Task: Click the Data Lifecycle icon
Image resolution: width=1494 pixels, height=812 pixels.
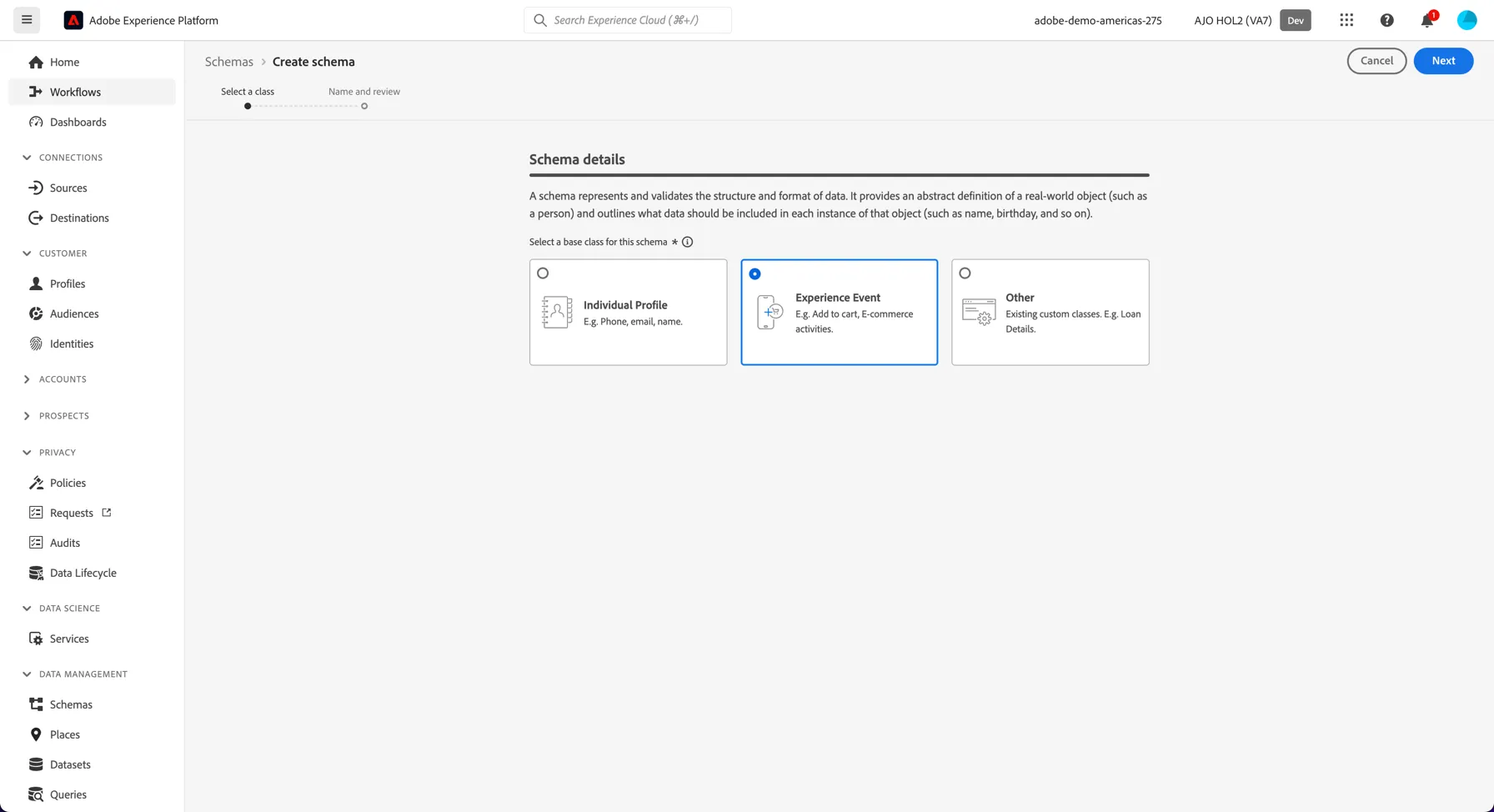Action: (36, 573)
